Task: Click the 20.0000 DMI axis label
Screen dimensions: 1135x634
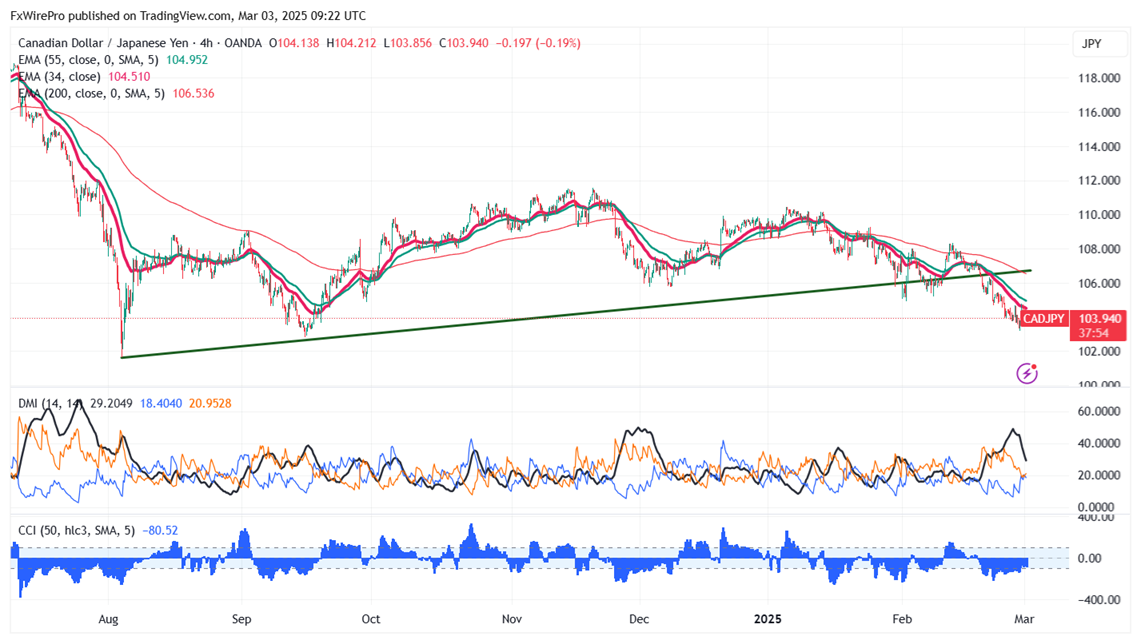Action: (1100, 475)
